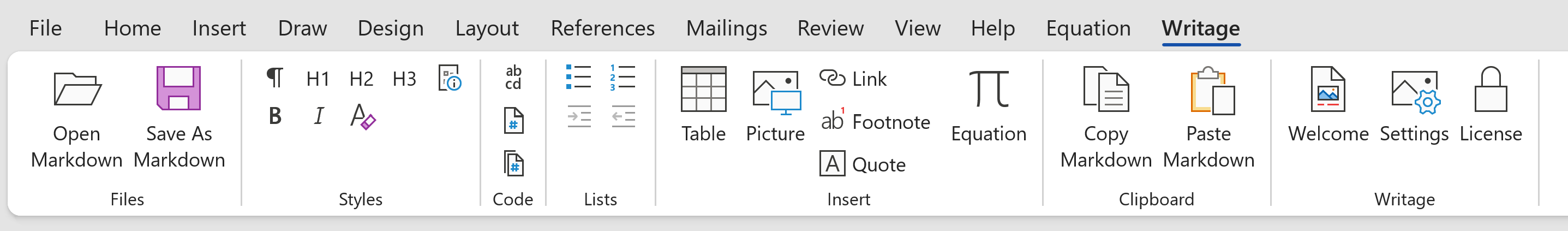
Task: Open a Markdown file
Action: coord(77,117)
